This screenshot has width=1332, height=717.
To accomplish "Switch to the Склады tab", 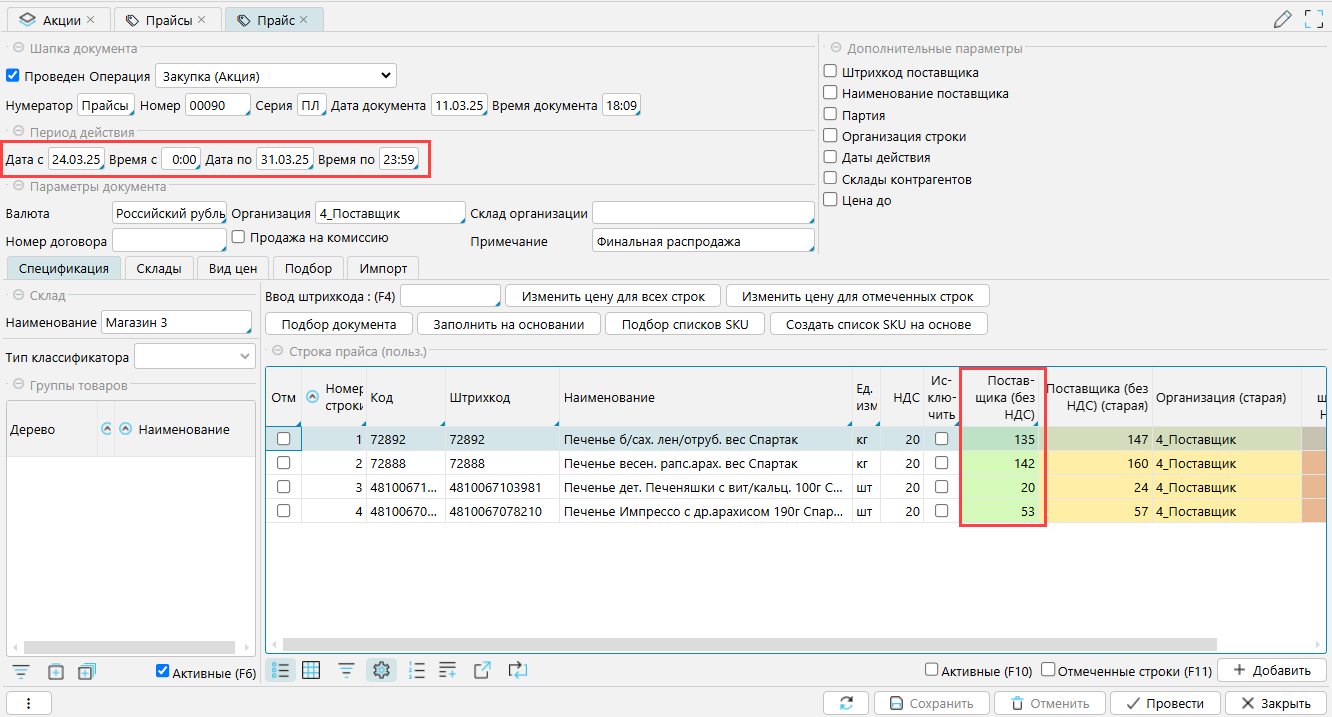I will 159,268.
